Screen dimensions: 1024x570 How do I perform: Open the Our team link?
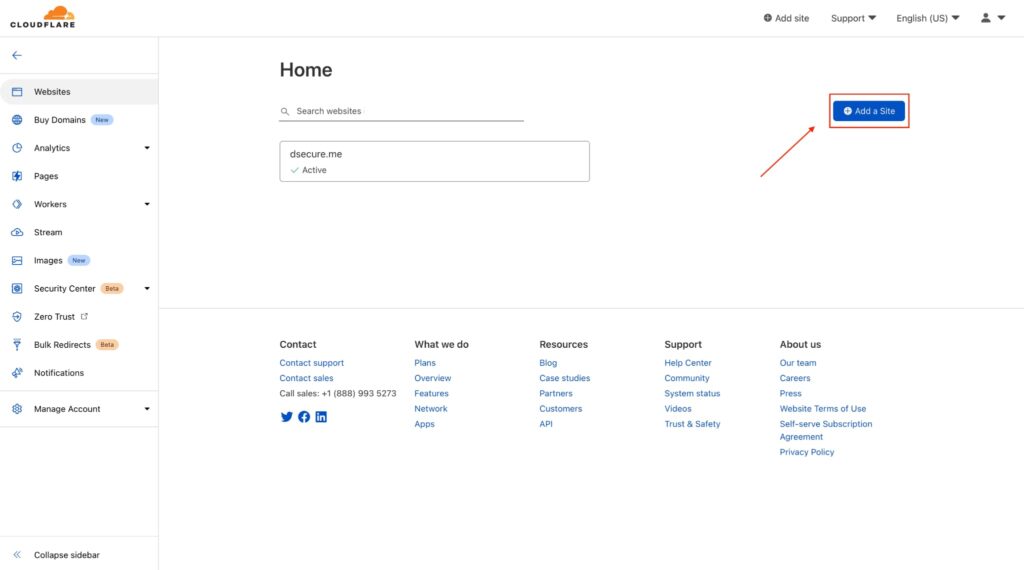point(797,363)
